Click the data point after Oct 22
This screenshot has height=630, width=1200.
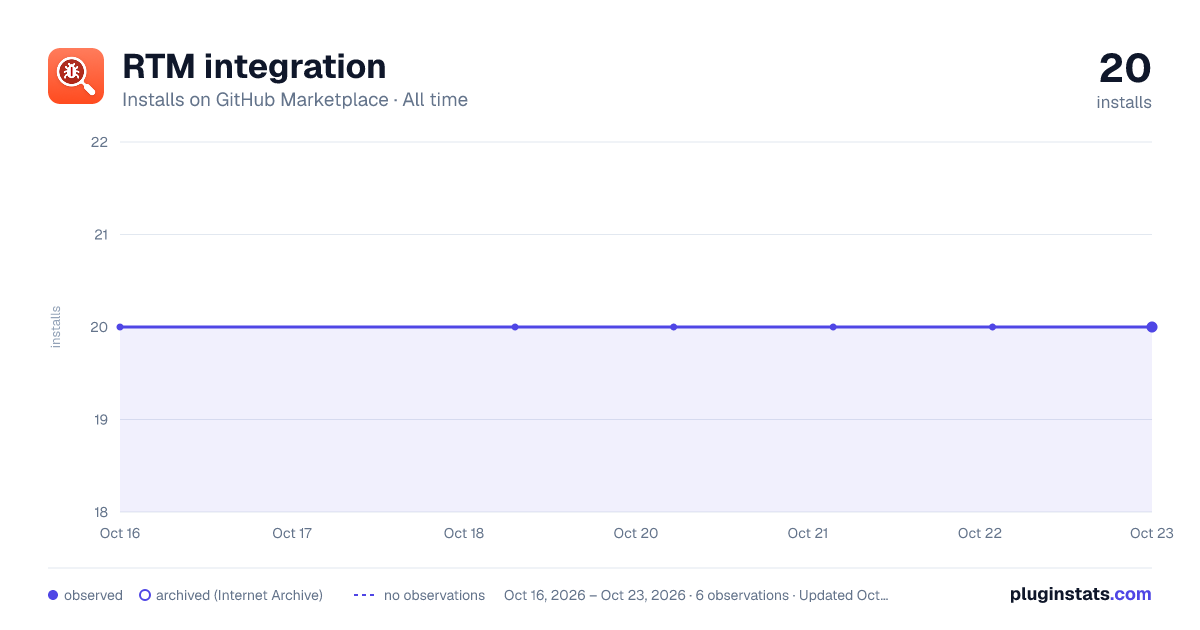point(992,327)
